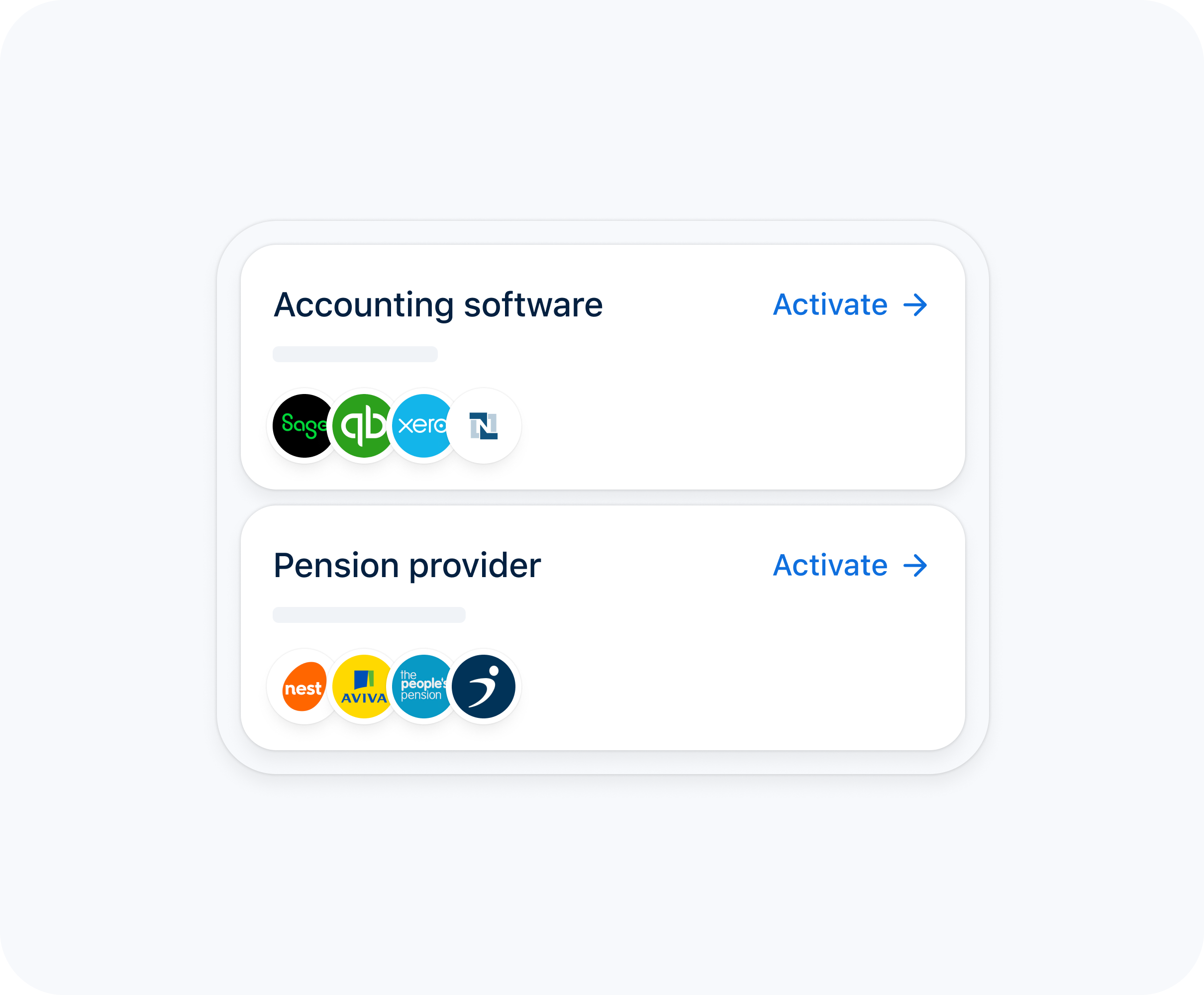Screen dimensions: 1204x995
Task: Select the dark navy swoosh-figure pension logo
Action: [484, 686]
